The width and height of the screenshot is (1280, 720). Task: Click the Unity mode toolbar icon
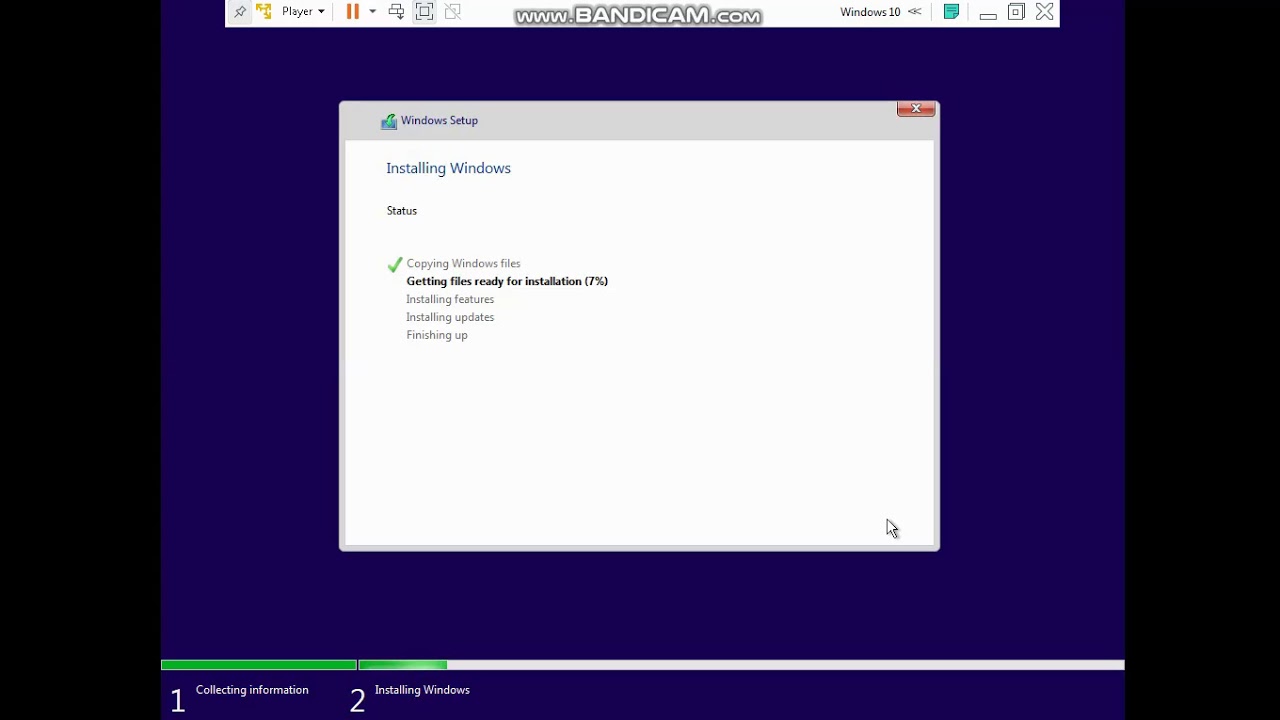(452, 11)
